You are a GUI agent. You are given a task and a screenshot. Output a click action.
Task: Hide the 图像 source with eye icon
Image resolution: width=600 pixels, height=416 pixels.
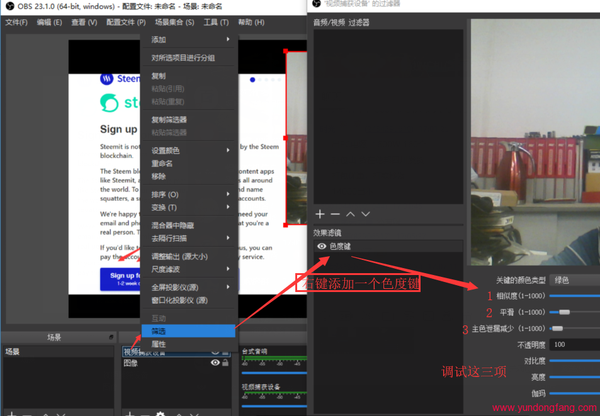(215, 363)
